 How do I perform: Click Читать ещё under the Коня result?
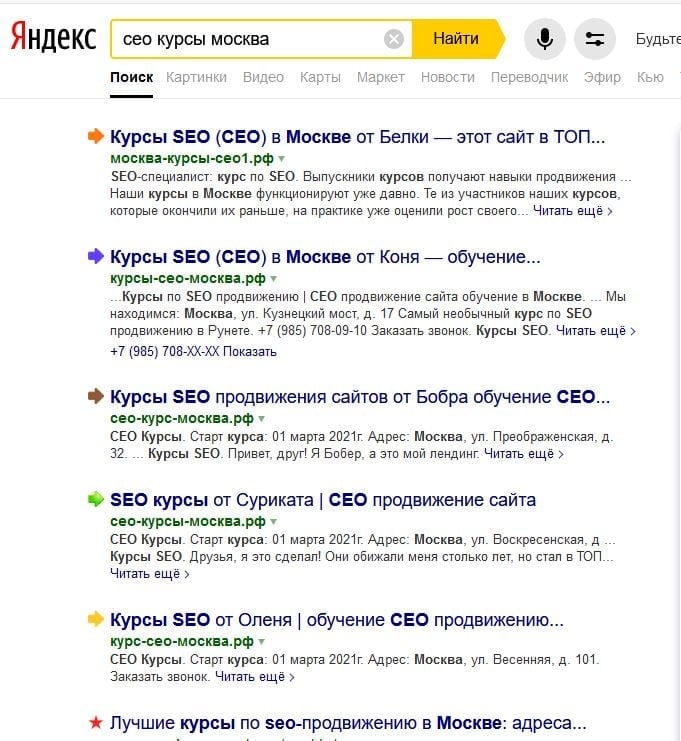click(595, 331)
